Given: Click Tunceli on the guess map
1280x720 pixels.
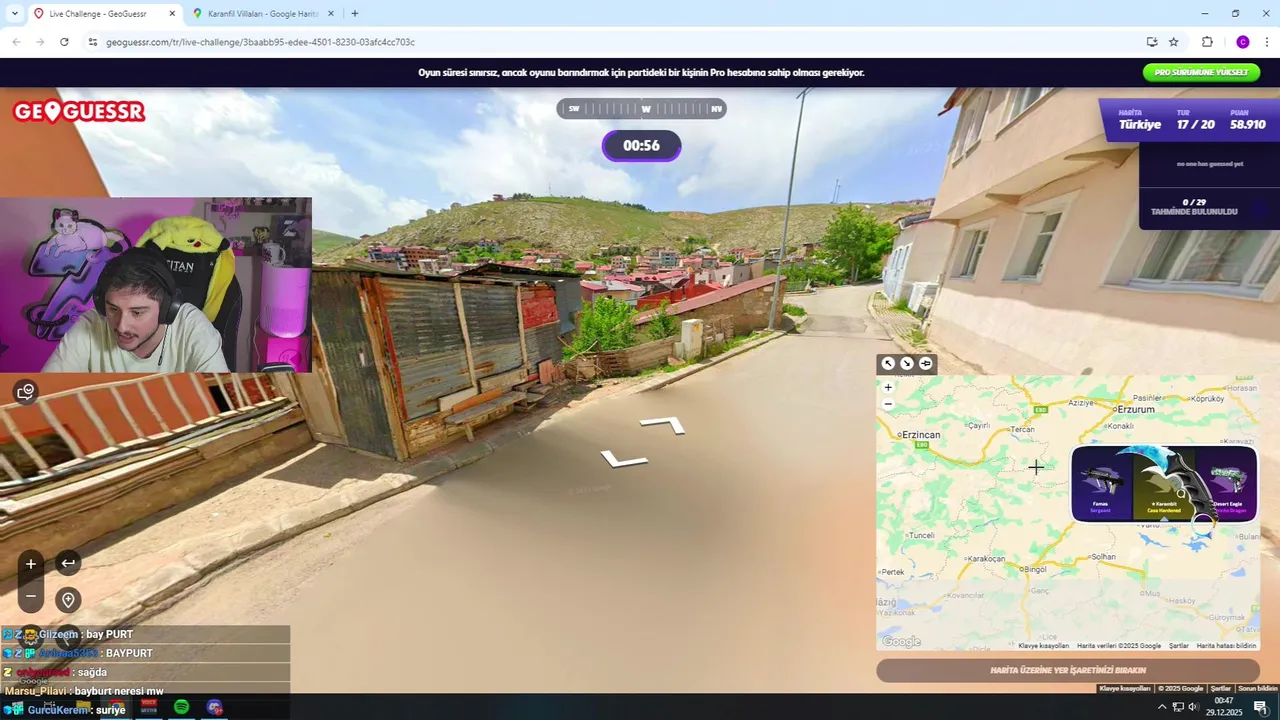Looking at the screenshot, I should click(x=921, y=536).
